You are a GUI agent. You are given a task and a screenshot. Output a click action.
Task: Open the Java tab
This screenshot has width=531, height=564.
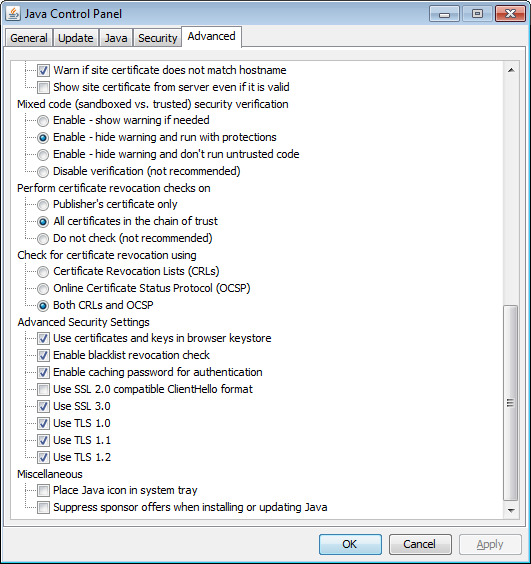pyautogui.click(x=115, y=38)
